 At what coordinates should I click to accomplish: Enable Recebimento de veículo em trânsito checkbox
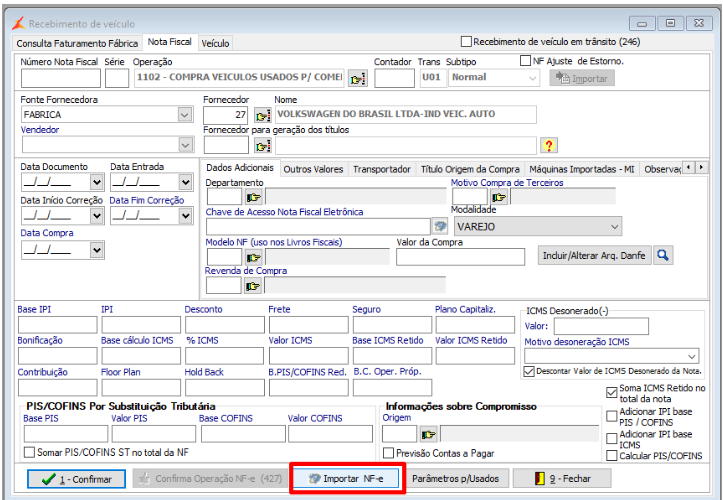(466, 42)
